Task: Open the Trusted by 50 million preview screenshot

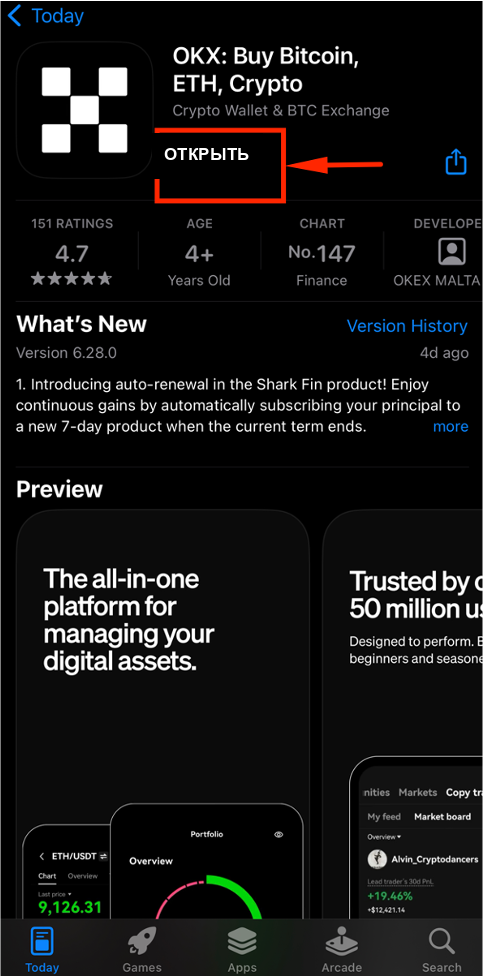Action: pyautogui.click(x=403, y=713)
